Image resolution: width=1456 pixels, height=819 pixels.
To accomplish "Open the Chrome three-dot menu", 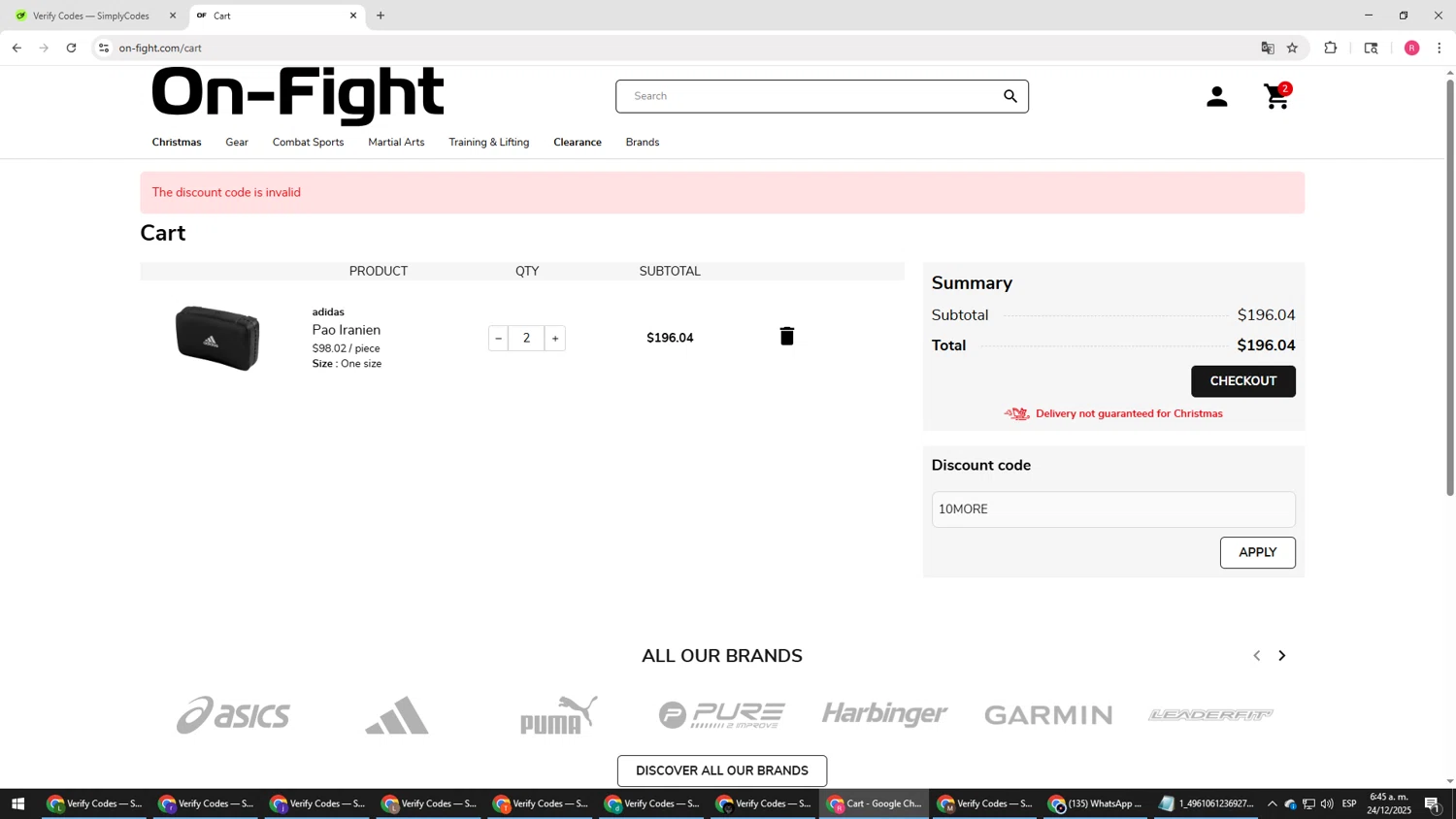I will click(x=1439, y=48).
